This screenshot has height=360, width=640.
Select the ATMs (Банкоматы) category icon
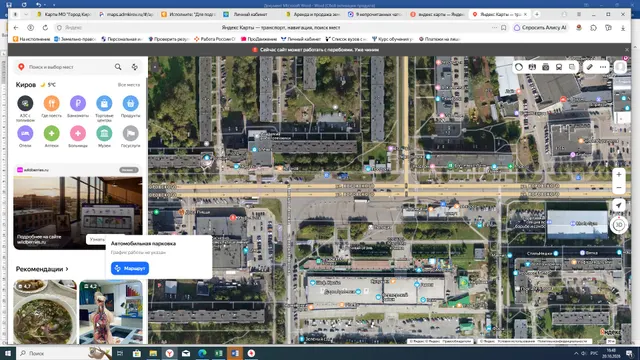pyautogui.click(x=78, y=103)
